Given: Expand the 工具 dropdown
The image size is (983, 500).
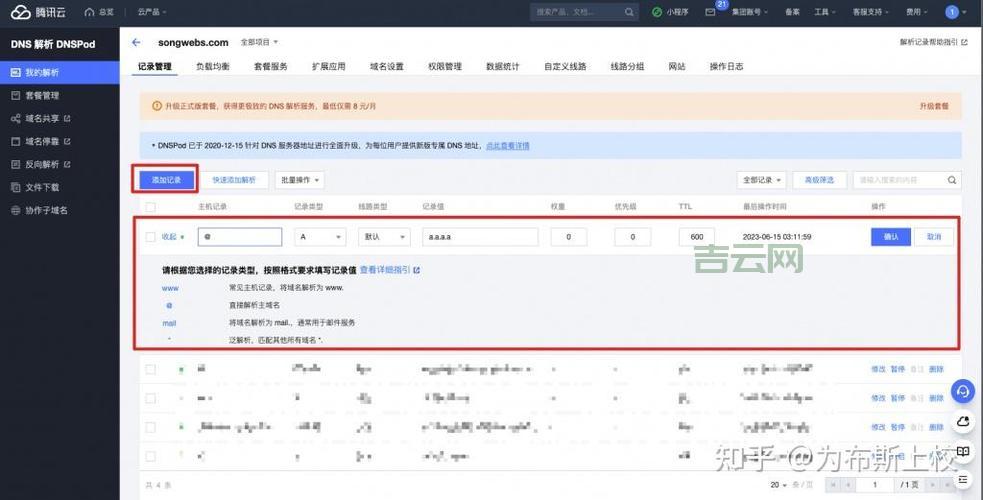Looking at the screenshot, I should click(825, 12).
